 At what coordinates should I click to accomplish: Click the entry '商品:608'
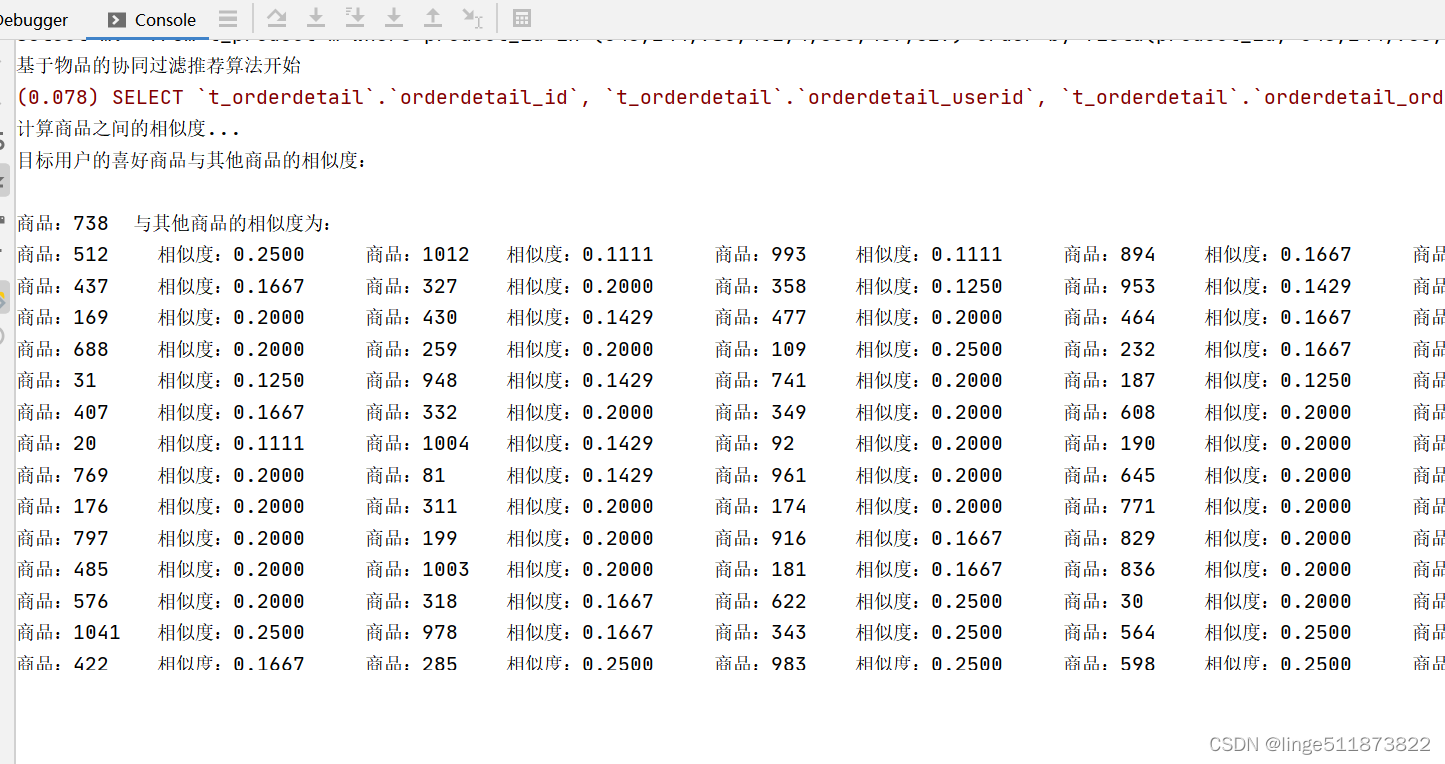[x=1110, y=412]
